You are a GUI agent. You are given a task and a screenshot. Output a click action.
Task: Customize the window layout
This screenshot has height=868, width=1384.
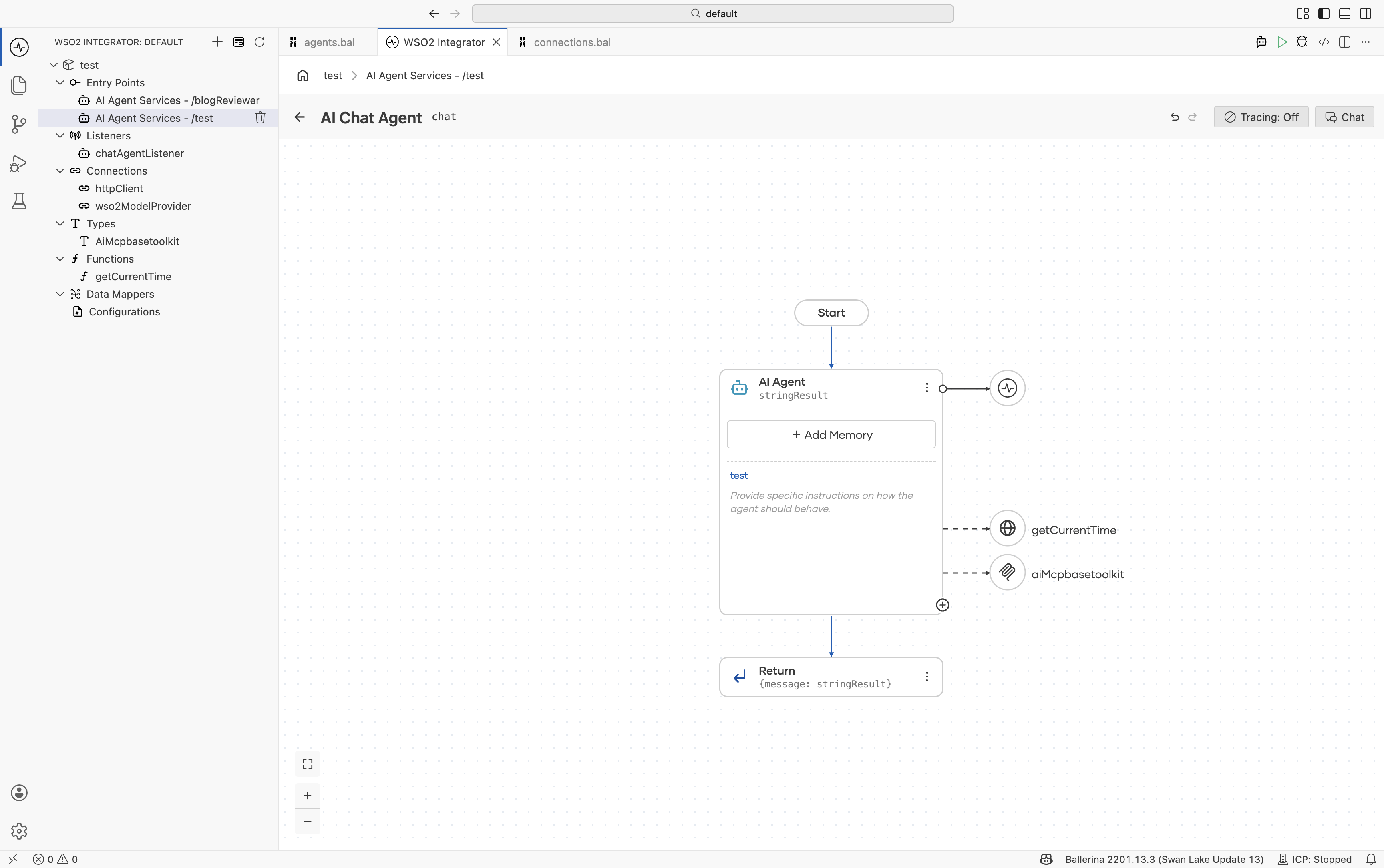[1303, 14]
